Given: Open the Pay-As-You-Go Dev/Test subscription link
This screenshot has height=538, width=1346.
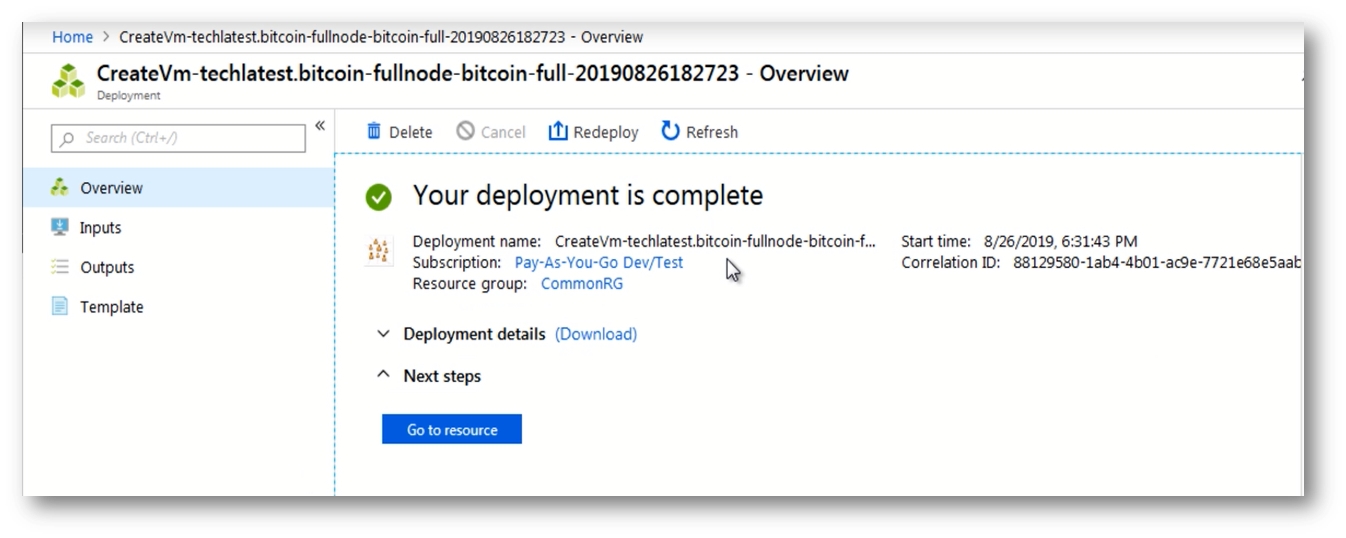Looking at the screenshot, I should 599,262.
